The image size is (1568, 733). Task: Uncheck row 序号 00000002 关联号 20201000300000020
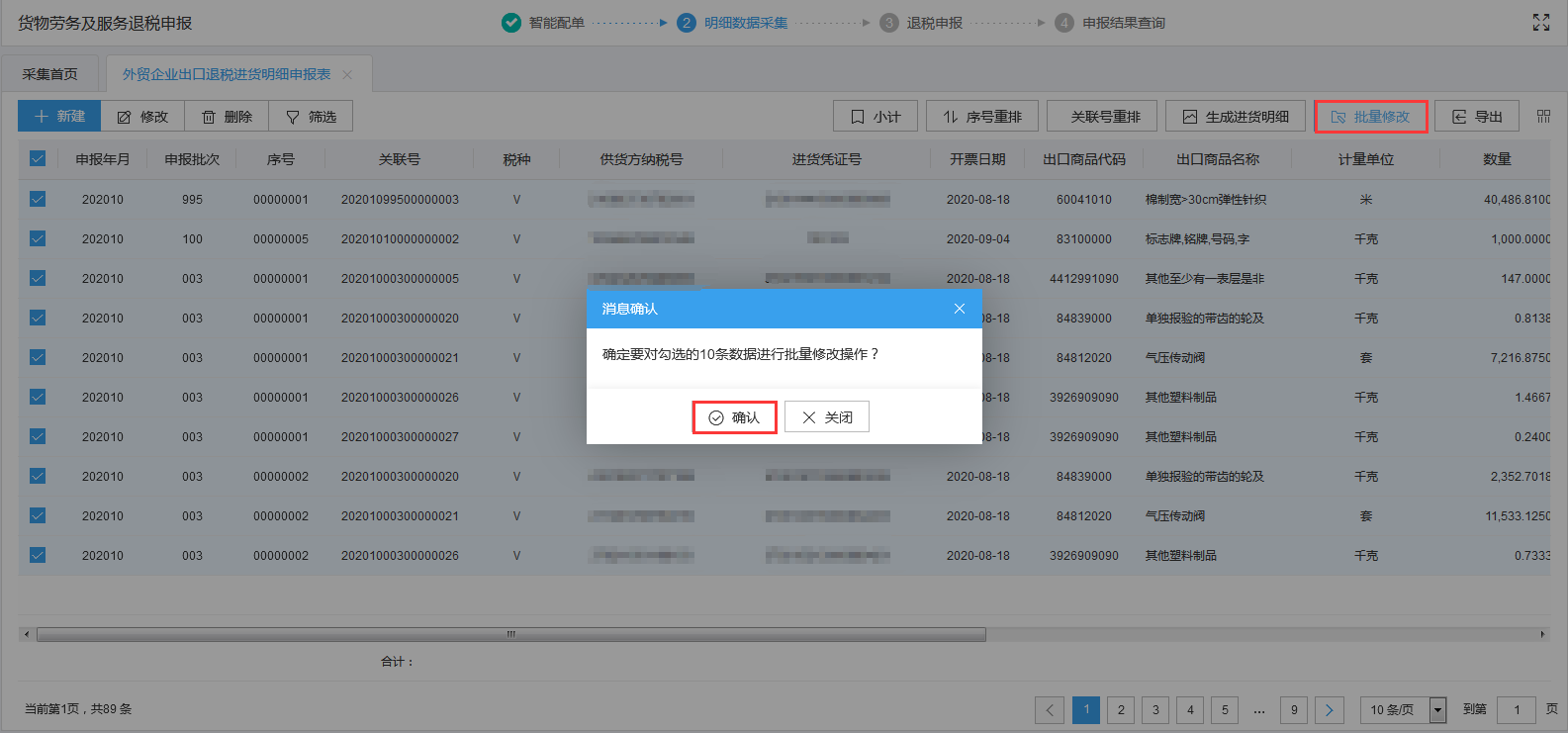[x=38, y=476]
